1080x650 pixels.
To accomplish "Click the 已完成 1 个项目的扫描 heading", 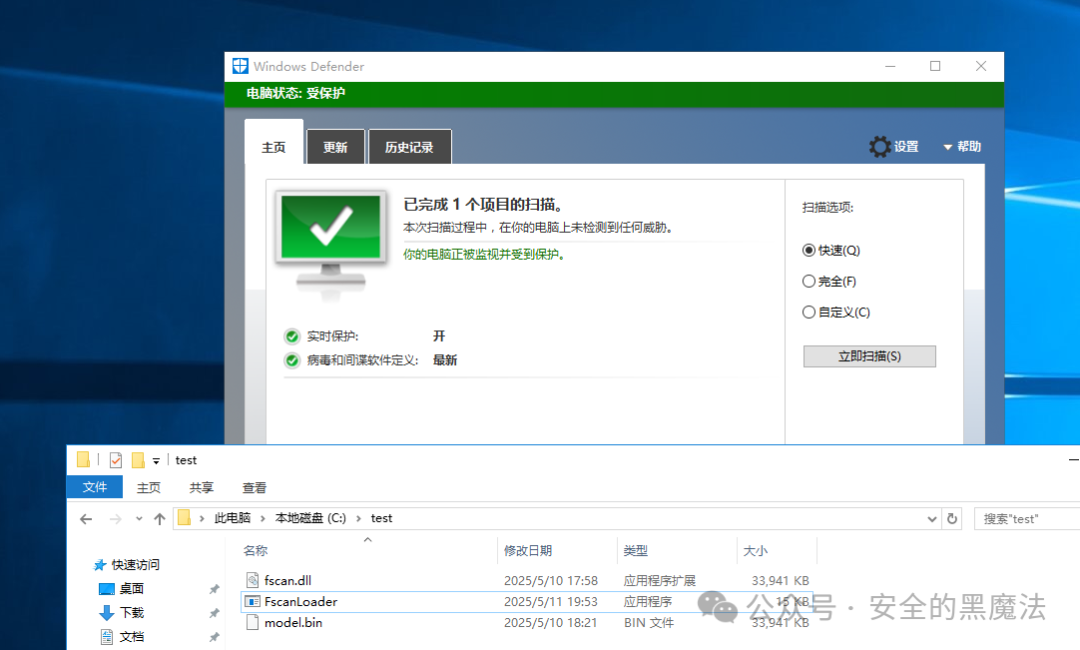I will coord(483,205).
